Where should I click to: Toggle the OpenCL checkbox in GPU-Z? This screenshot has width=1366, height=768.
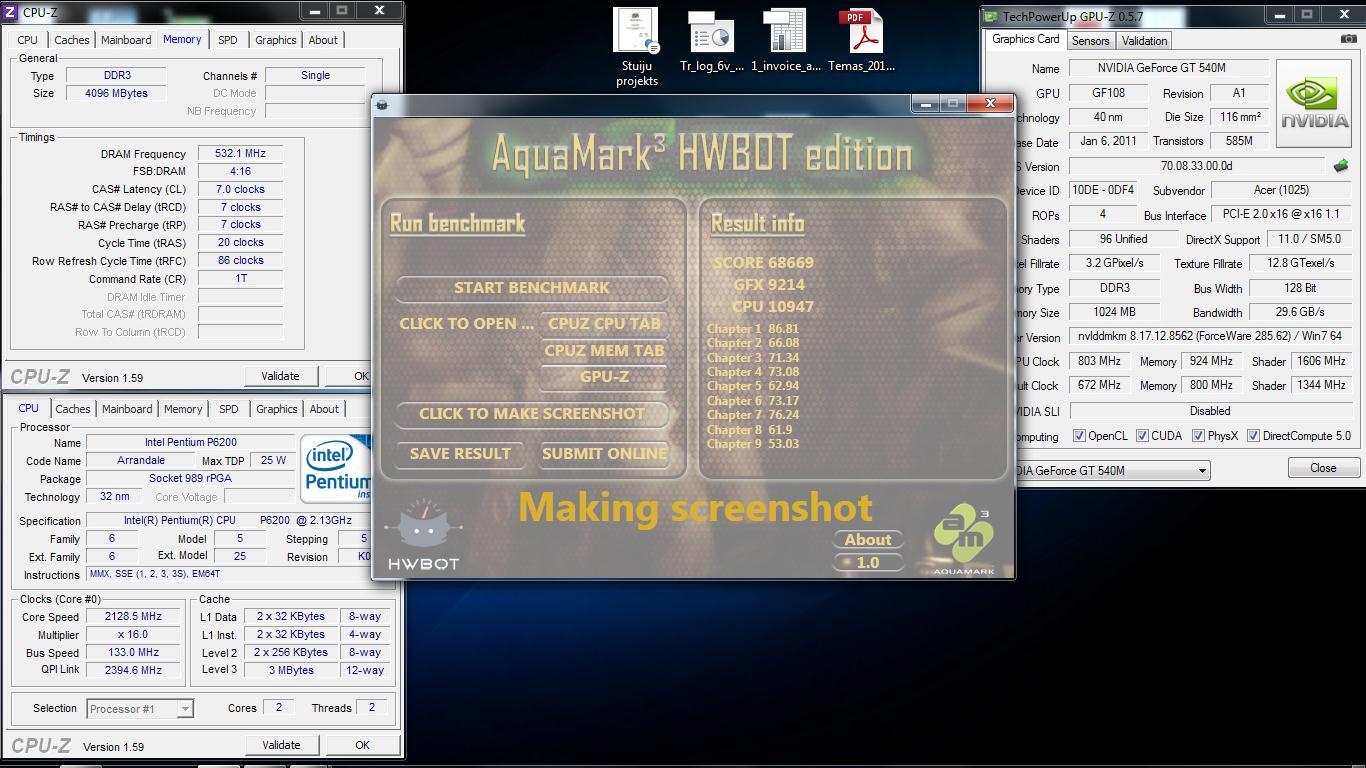[1079, 436]
